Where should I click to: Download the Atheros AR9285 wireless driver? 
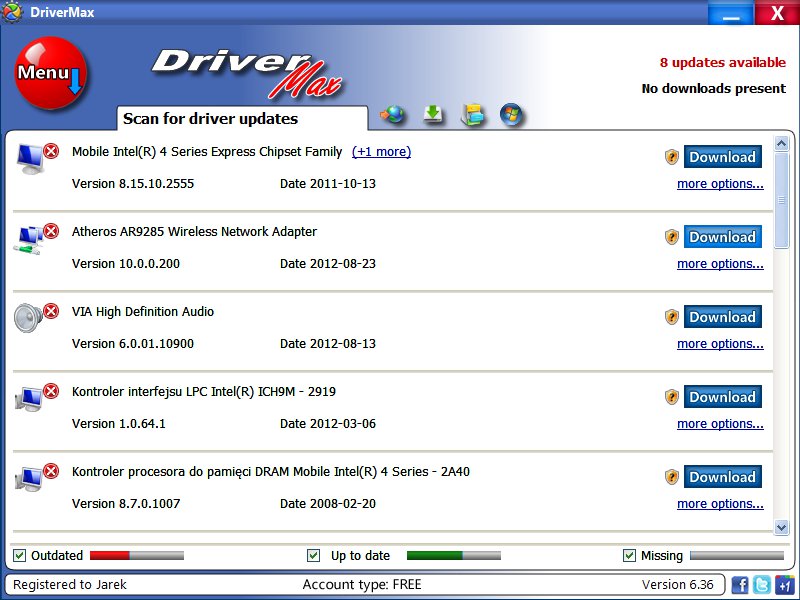[722, 237]
